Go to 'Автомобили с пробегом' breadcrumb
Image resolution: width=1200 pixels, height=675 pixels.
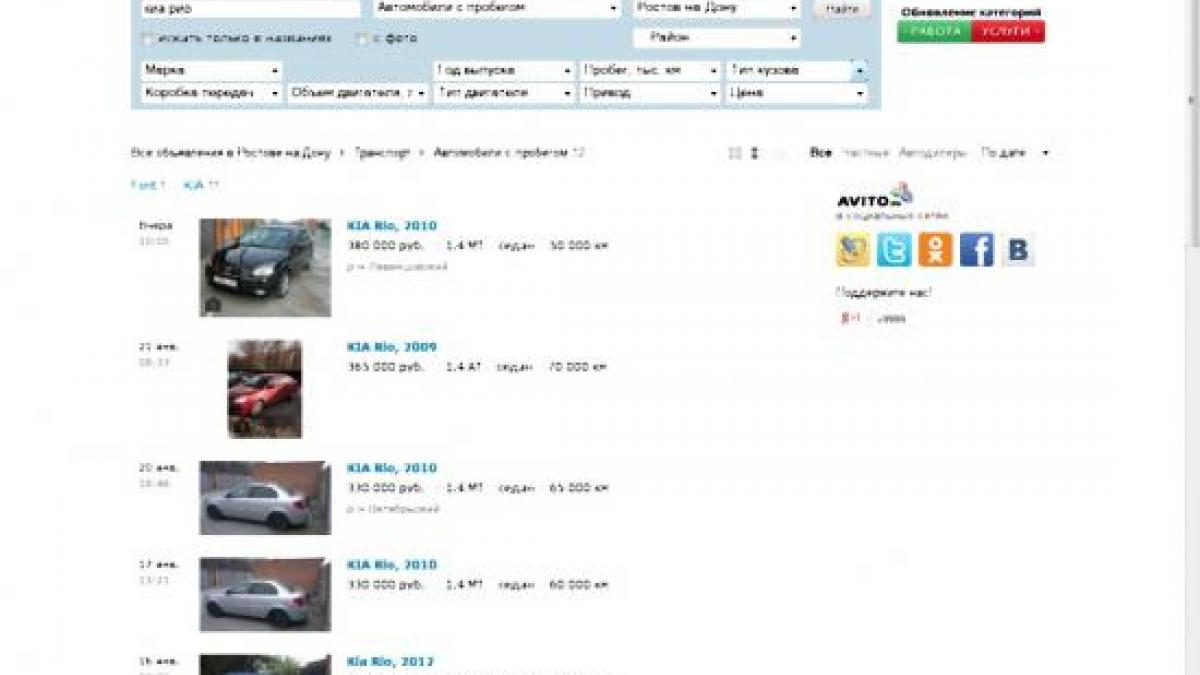[x=501, y=153]
